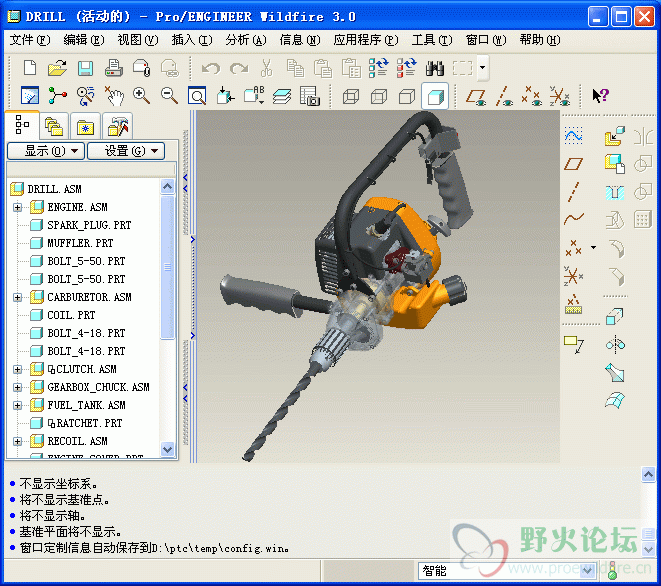The height and width of the screenshot is (586, 661).
Task: Expand the RECOIL.ASM tree node
Action: click(x=17, y=441)
